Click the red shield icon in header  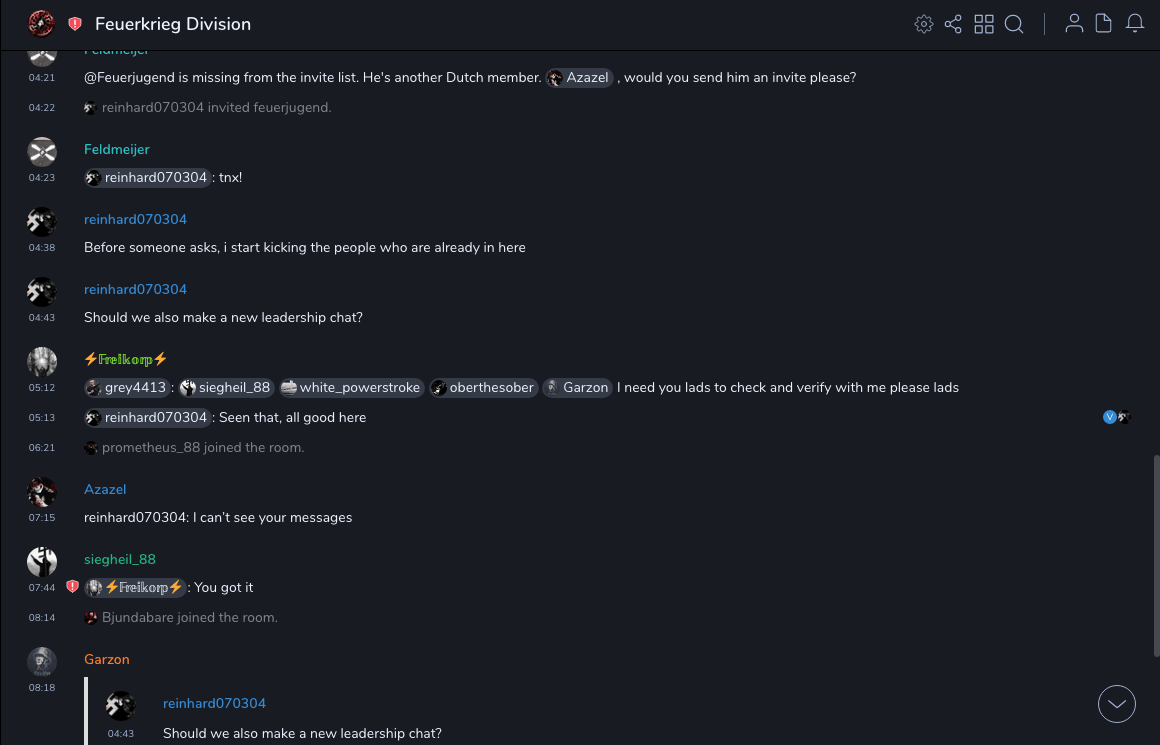point(75,24)
